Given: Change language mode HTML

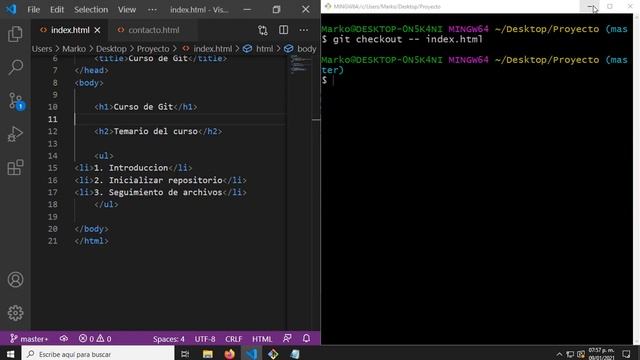Looking at the screenshot, I should (262, 339).
